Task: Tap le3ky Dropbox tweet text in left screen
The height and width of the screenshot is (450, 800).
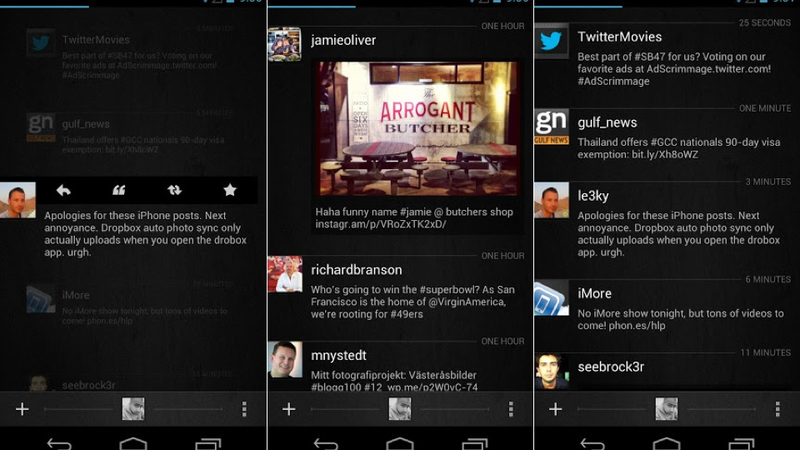Action: click(x=145, y=234)
